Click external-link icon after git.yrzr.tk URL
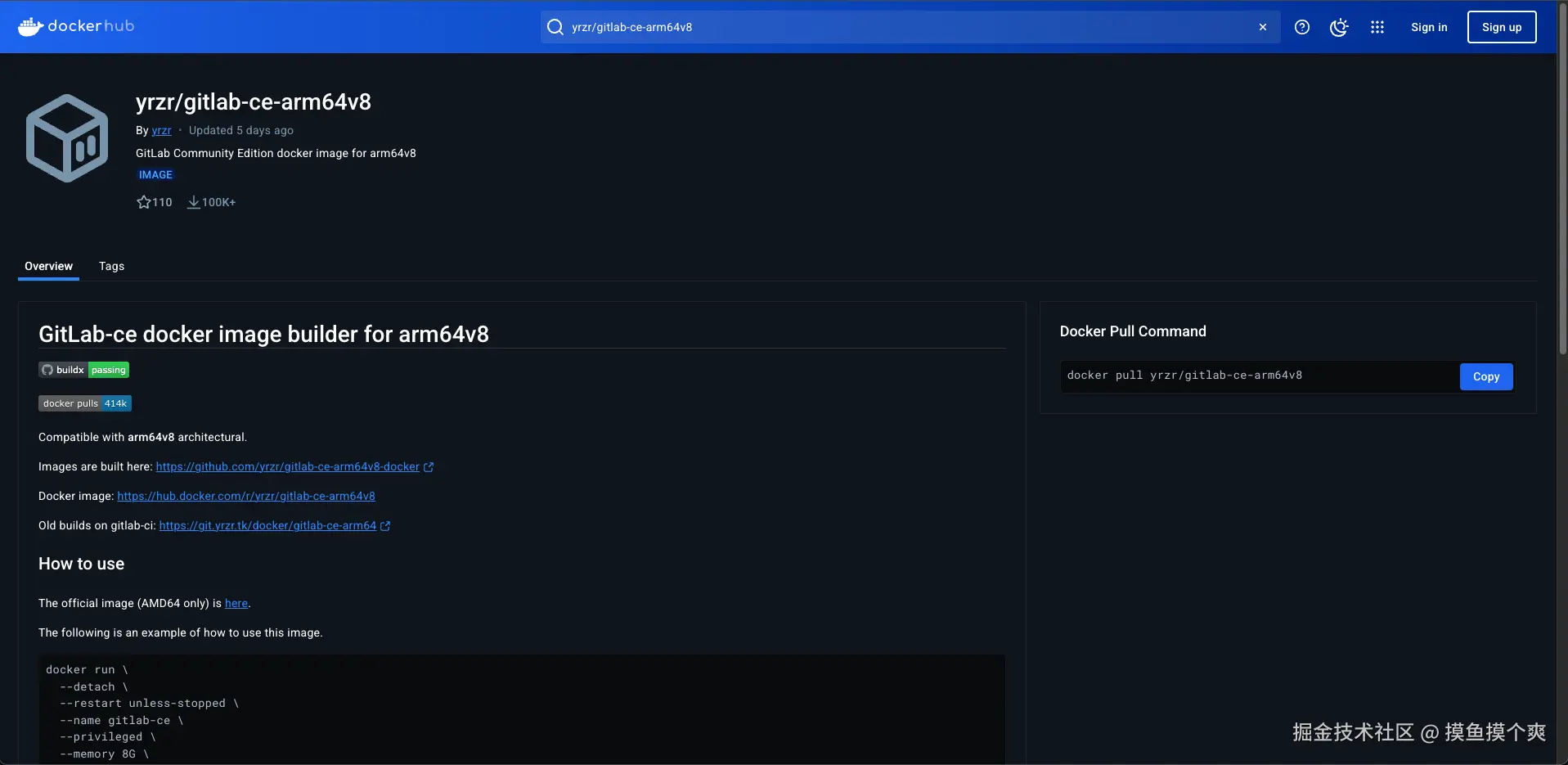 [385, 526]
